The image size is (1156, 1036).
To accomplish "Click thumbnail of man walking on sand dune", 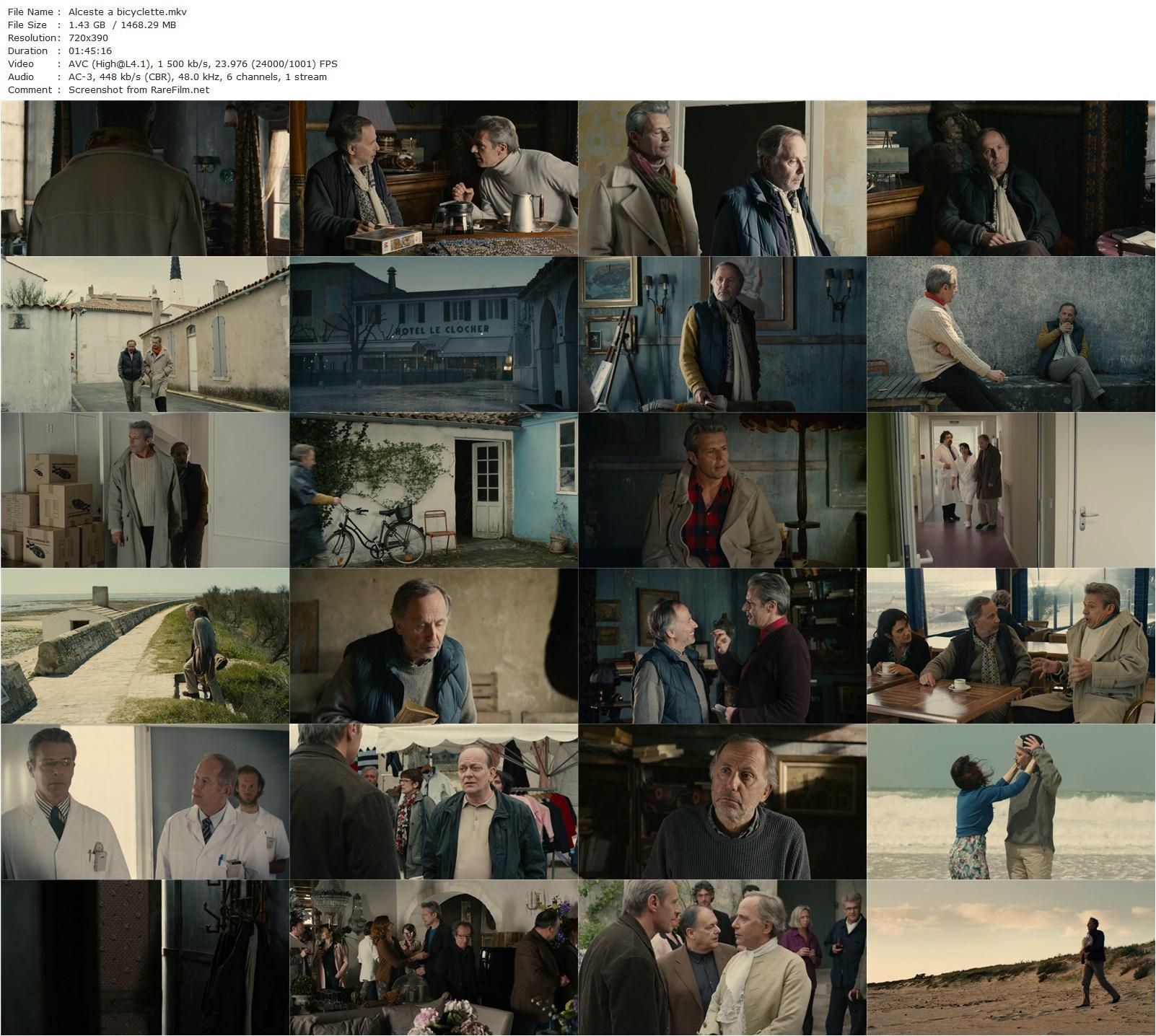I will pyautogui.click(x=1011, y=957).
